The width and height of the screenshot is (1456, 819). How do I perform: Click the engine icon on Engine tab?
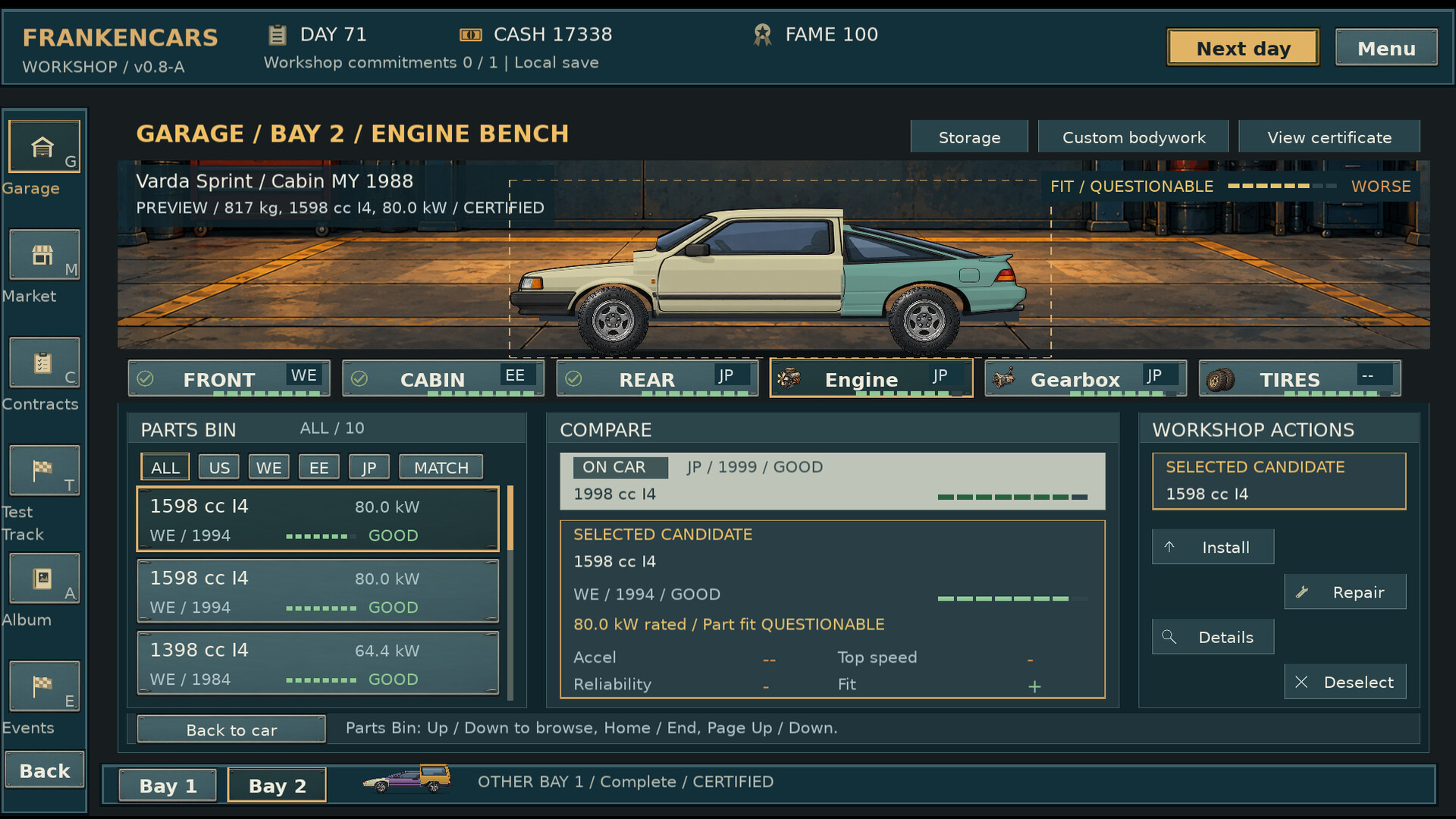pyautogui.click(x=789, y=378)
